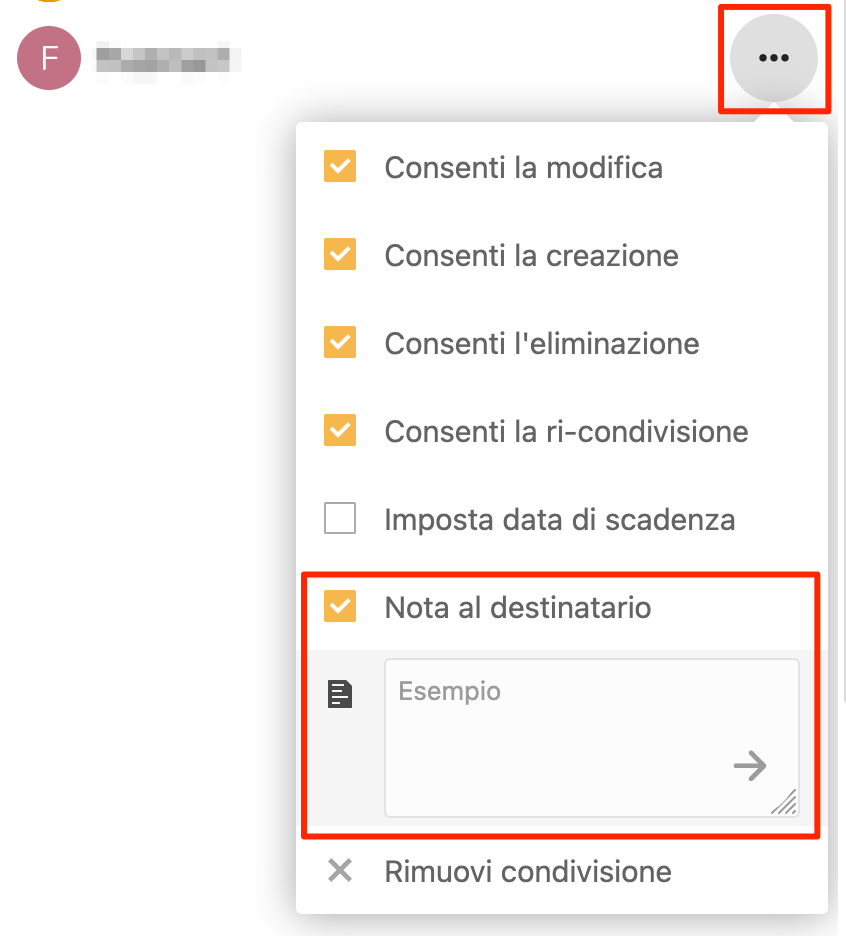
Task: Submit the note with the arrow icon
Action: click(750, 765)
